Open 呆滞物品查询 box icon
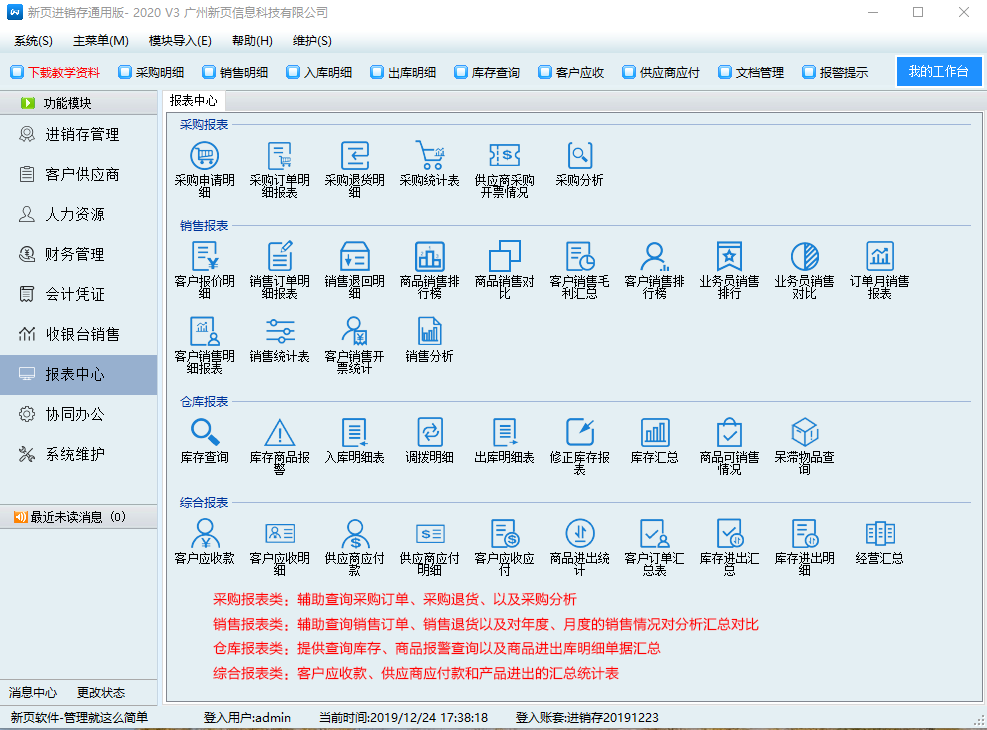 coord(804,432)
